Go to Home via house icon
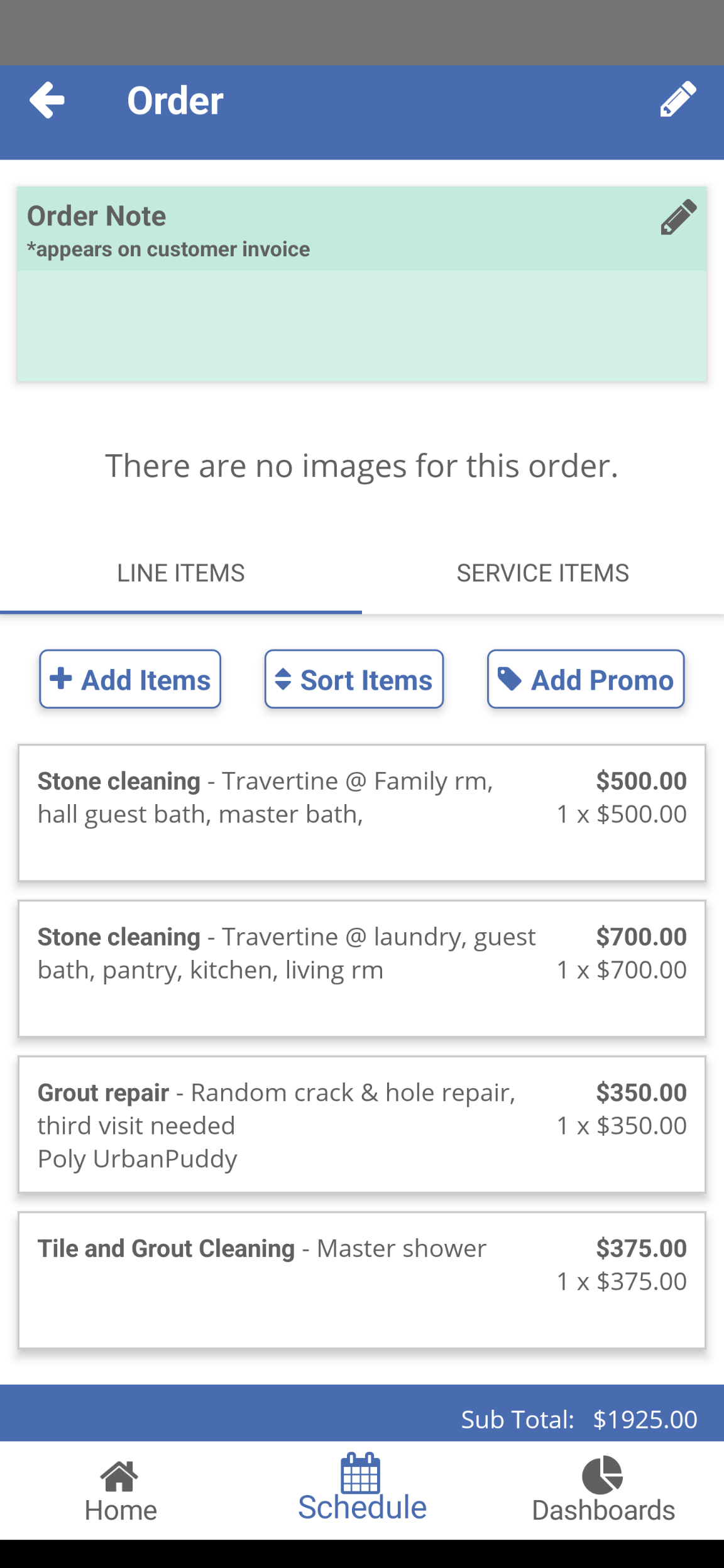This screenshot has height=1568, width=724. coord(120,1477)
